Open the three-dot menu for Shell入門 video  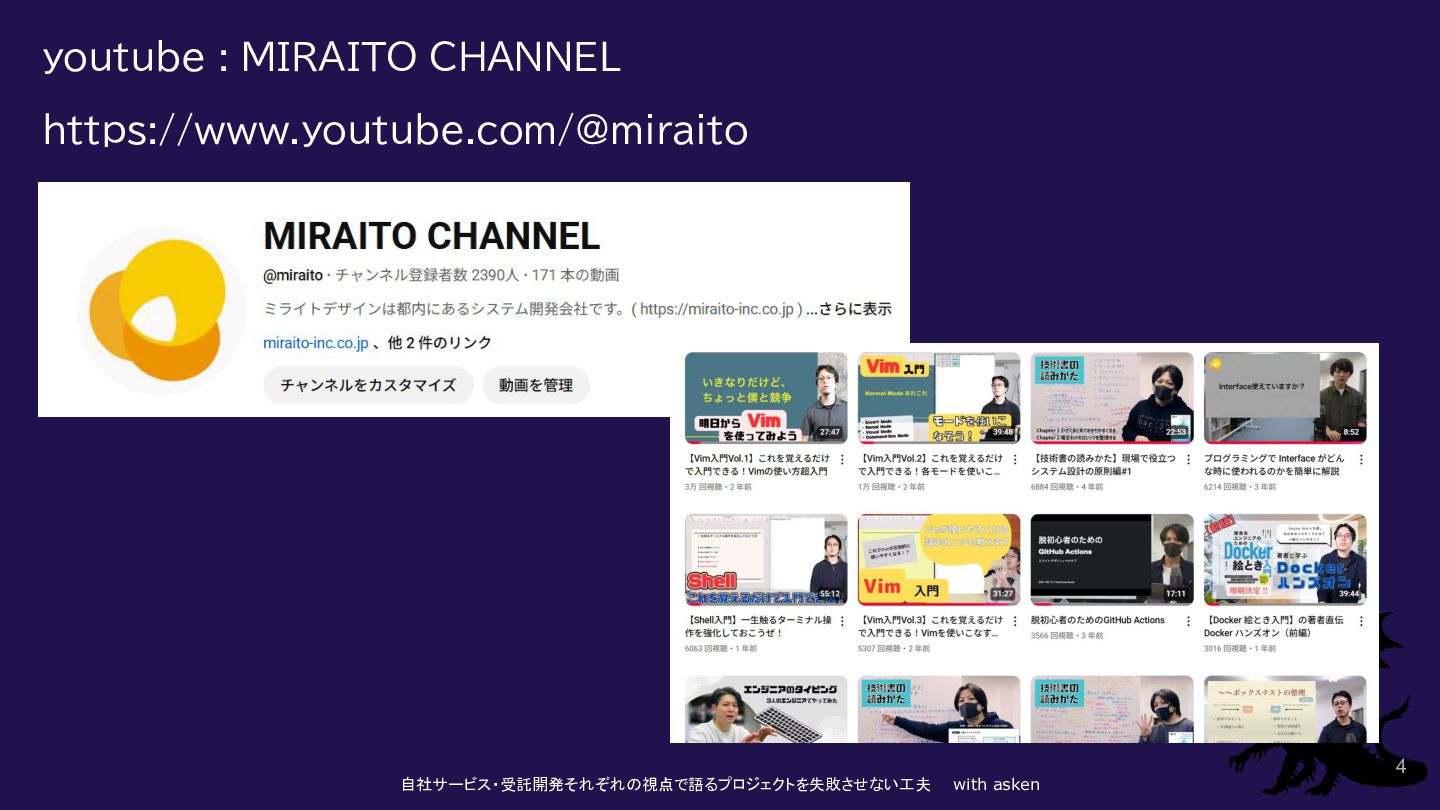(841, 621)
